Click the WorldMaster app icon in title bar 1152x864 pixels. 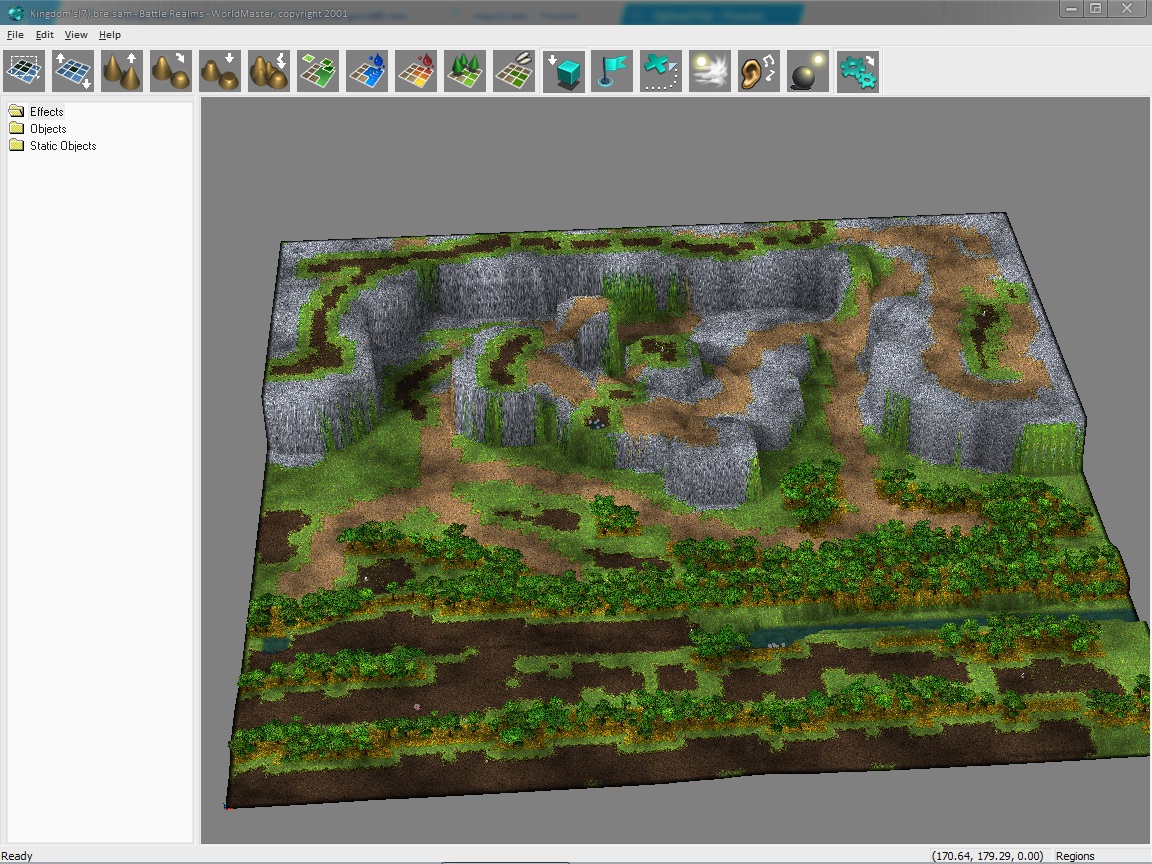(x=15, y=12)
